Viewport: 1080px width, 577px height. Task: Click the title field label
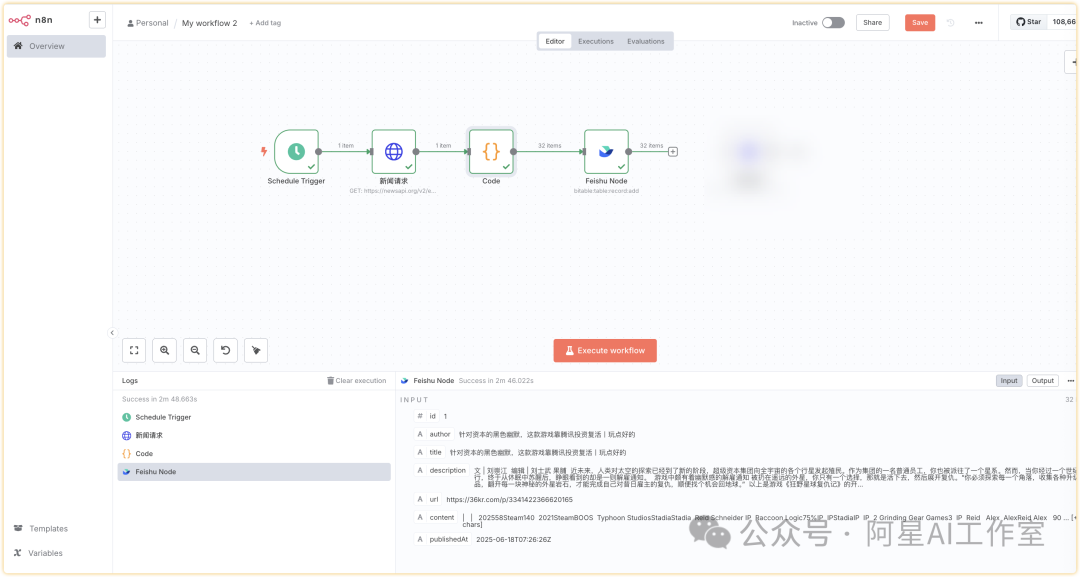[x=435, y=452]
